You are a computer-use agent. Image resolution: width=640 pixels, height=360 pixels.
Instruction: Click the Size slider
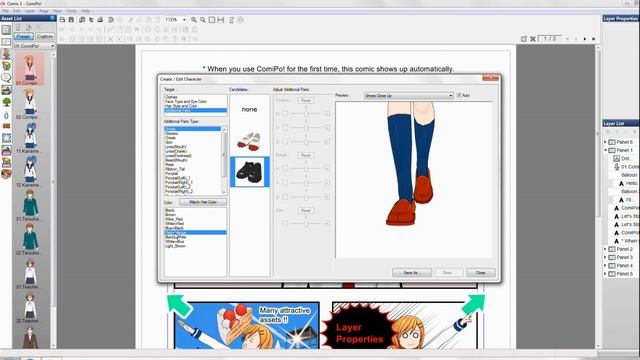(306, 223)
